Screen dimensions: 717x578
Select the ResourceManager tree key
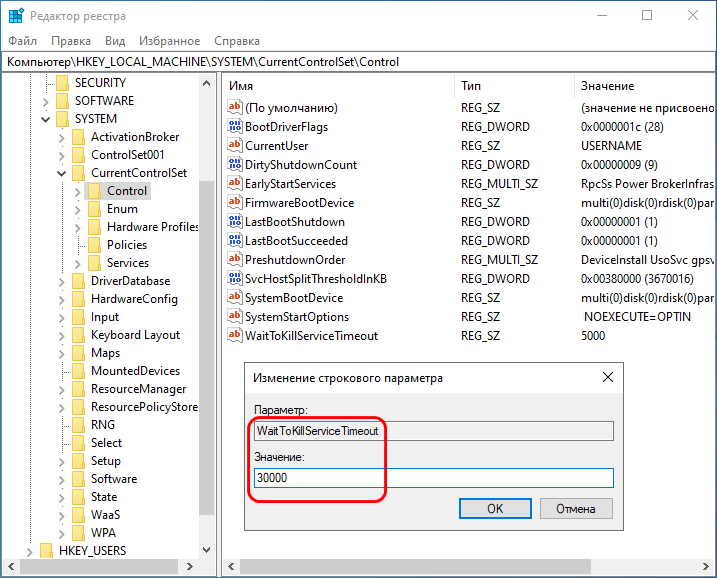tap(139, 389)
